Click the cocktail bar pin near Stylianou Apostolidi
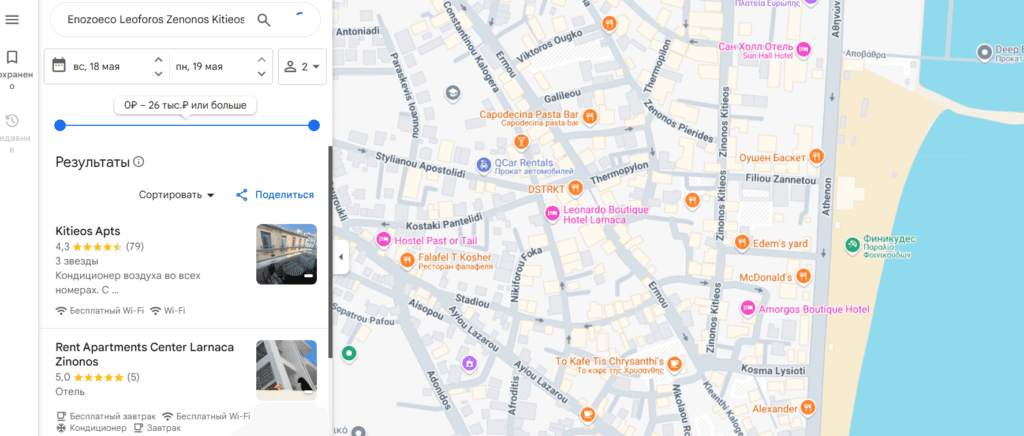1024x436 pixels. (x=521, y=142)
